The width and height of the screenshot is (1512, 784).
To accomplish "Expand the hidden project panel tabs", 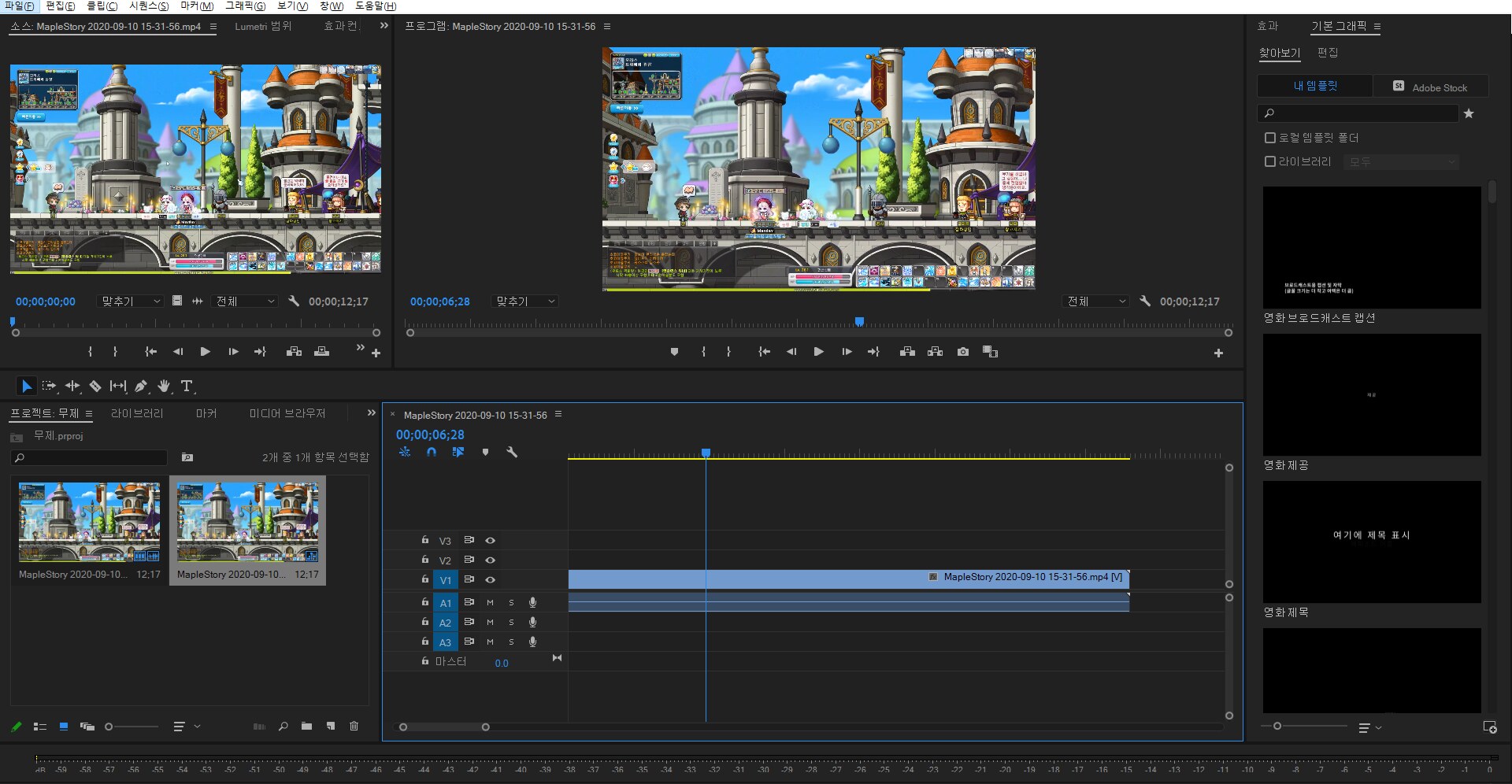I will click(371, 412).
